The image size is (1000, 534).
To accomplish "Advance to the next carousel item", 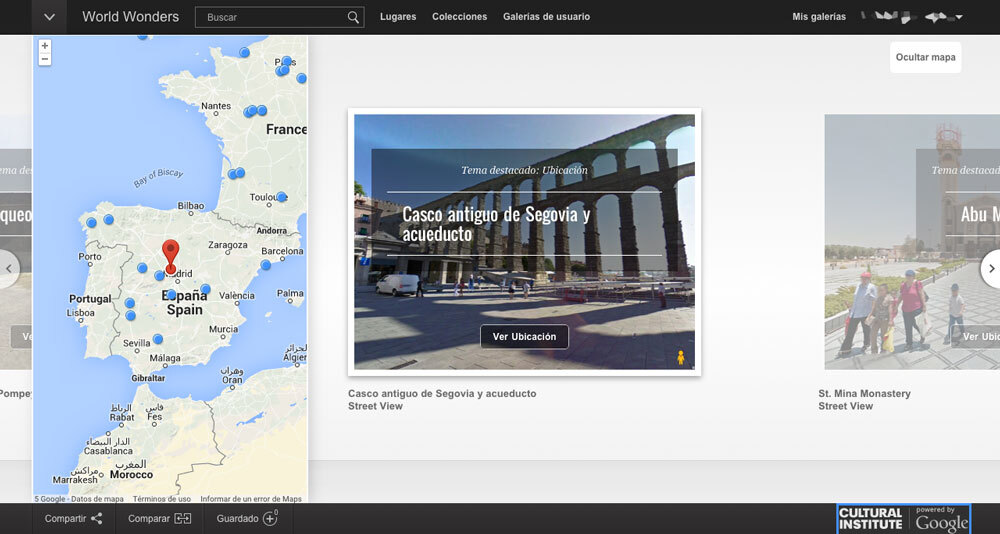I will tap(990, 268).
